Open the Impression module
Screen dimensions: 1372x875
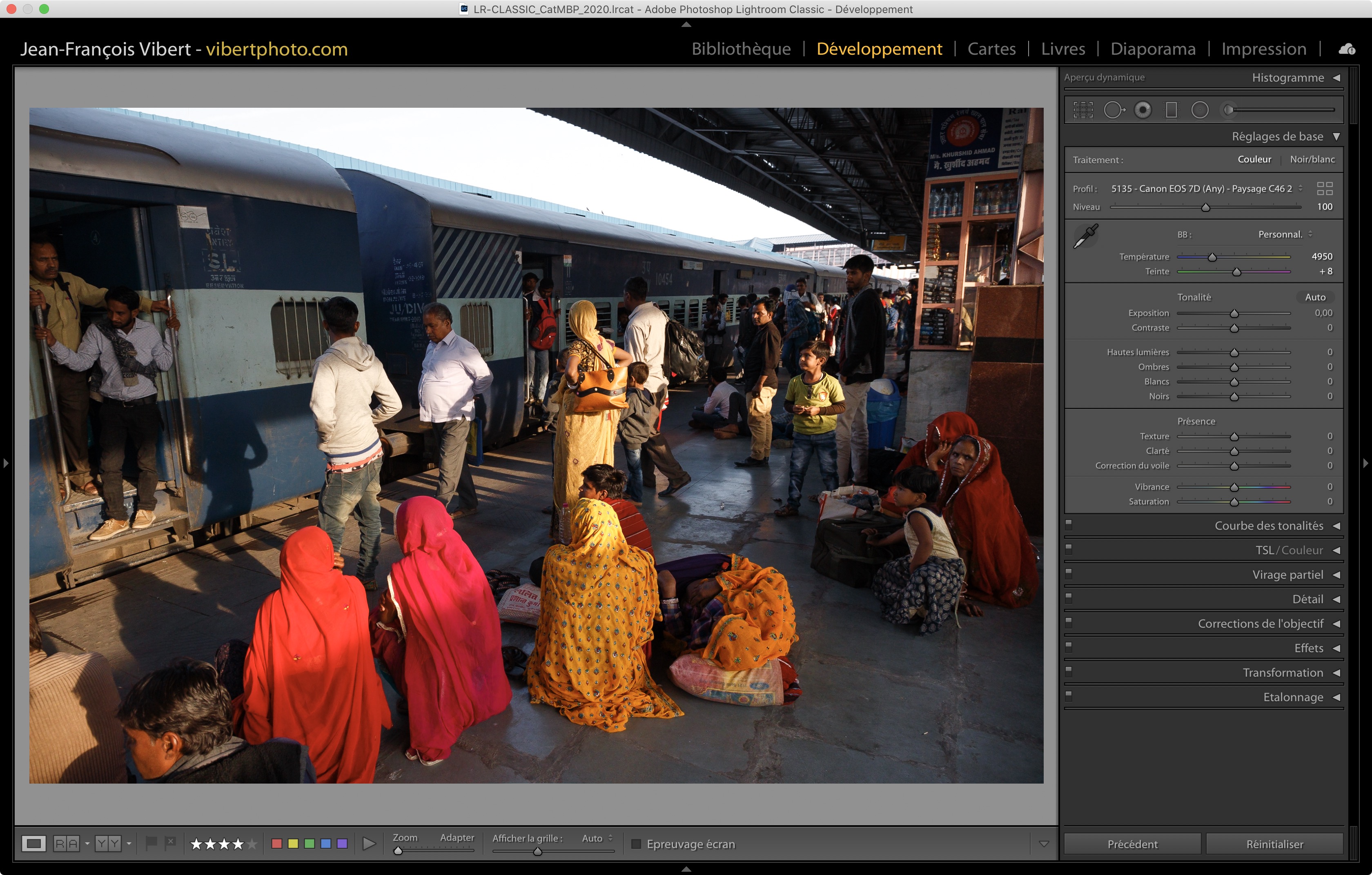(x=1263, y=49)
